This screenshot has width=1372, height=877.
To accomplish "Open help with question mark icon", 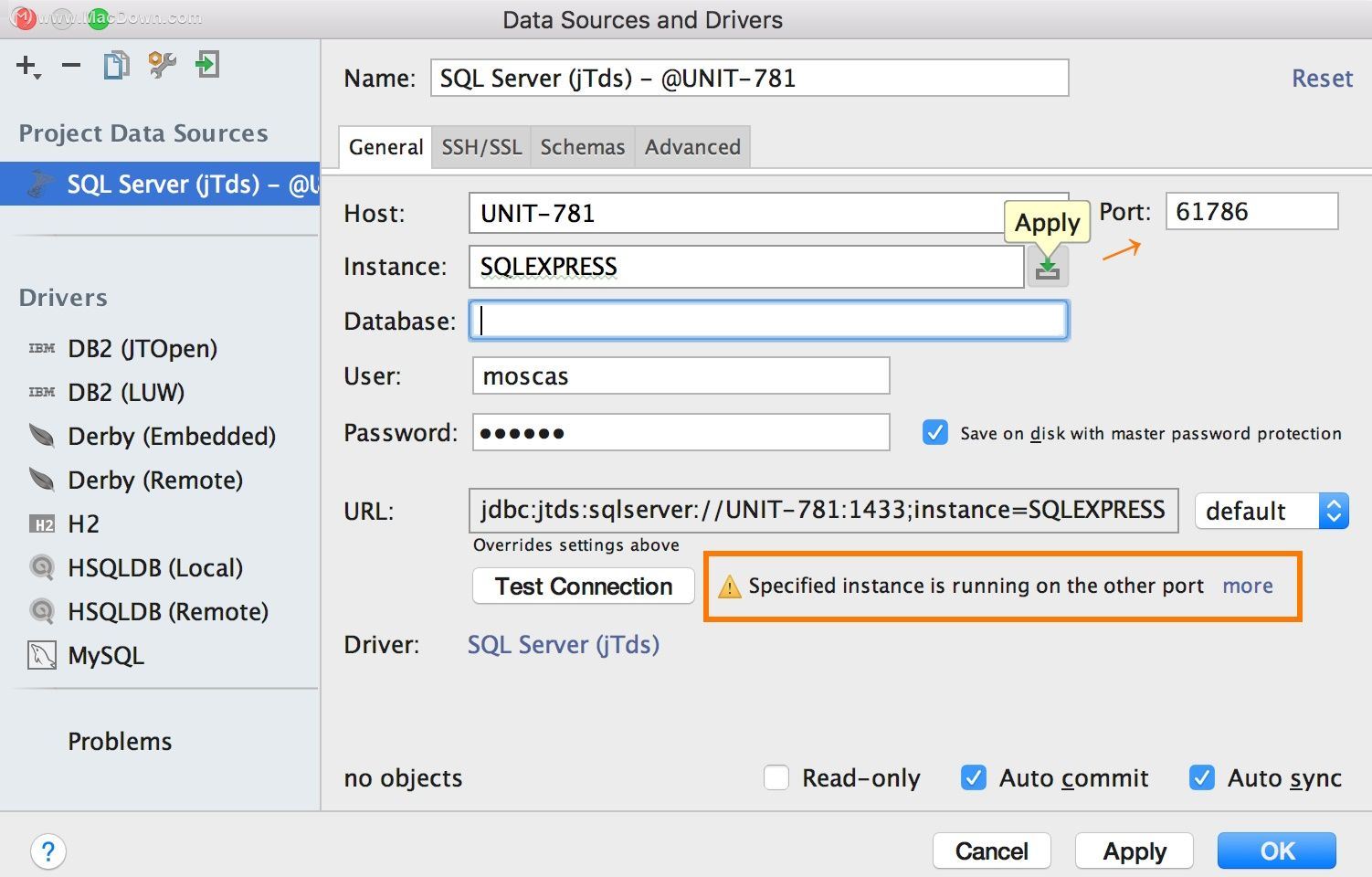I will [48, 852].
